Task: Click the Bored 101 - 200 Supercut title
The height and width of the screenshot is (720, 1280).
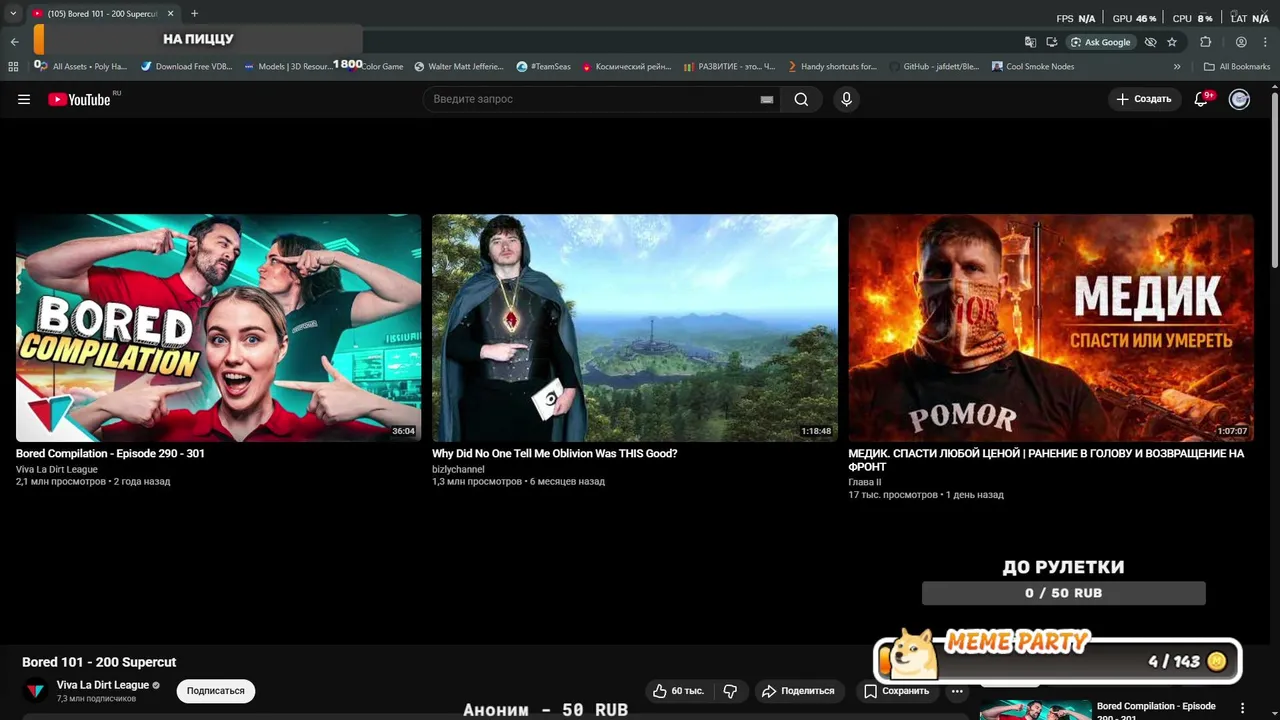Action: pyautogui.click(x=99, y=662)
